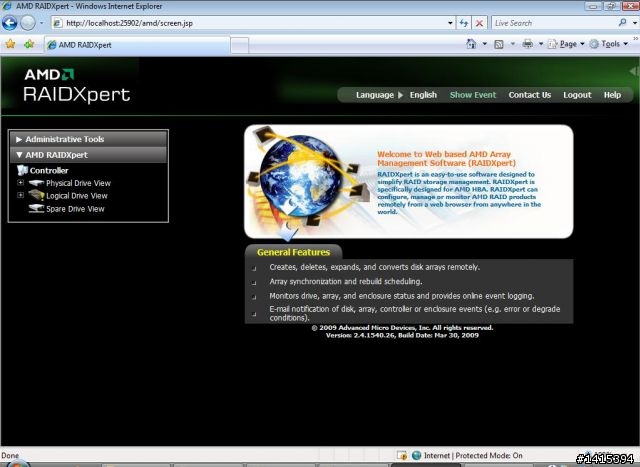Click the Show Event link
Viewport: 640px width, 467px height.
click(x=473, y=95)
